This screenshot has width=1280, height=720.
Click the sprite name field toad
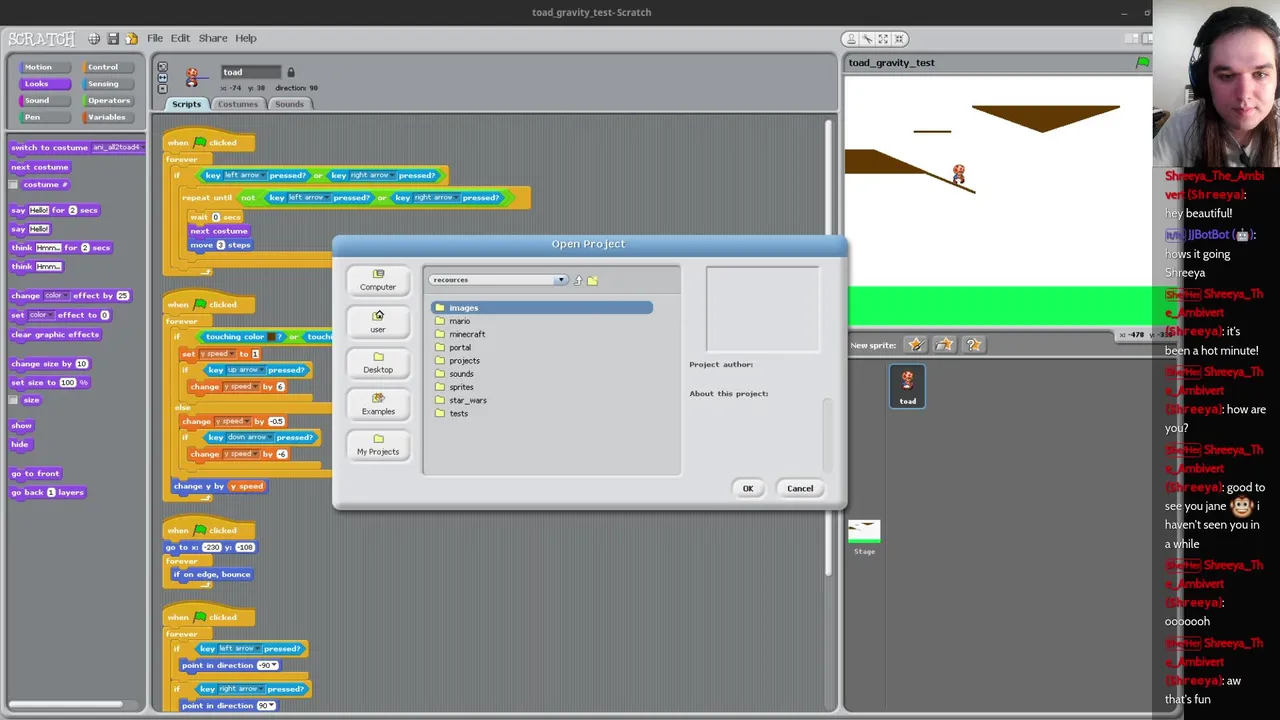(x=251, y=72)
